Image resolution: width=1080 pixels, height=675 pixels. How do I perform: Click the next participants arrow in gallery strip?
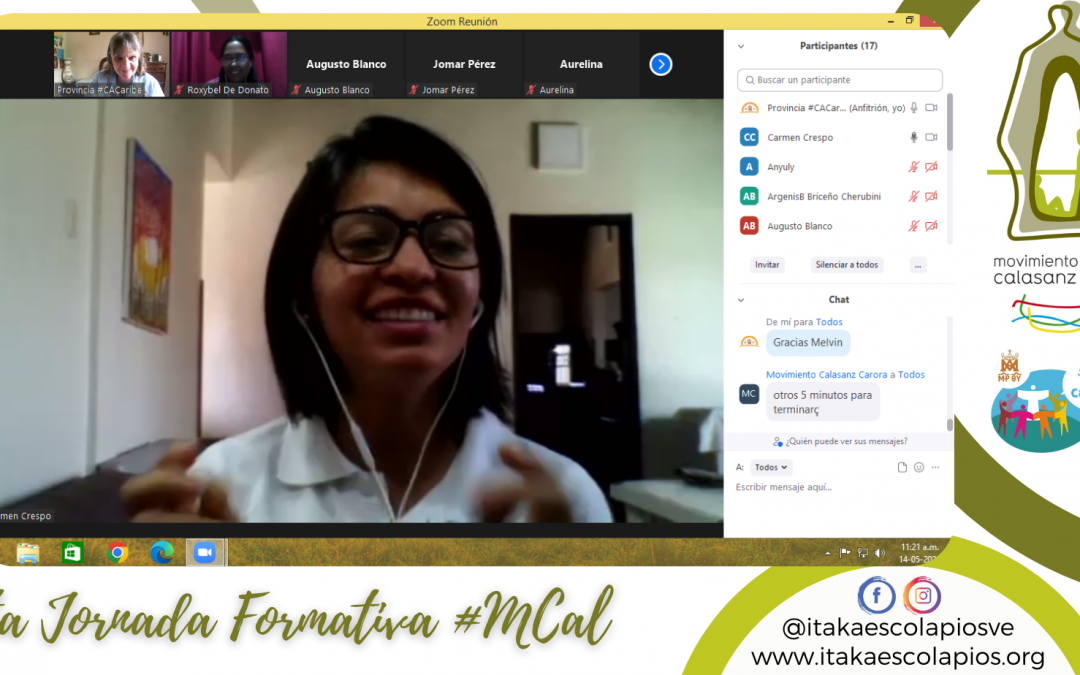pyautogui.click(x=660, y=64)
